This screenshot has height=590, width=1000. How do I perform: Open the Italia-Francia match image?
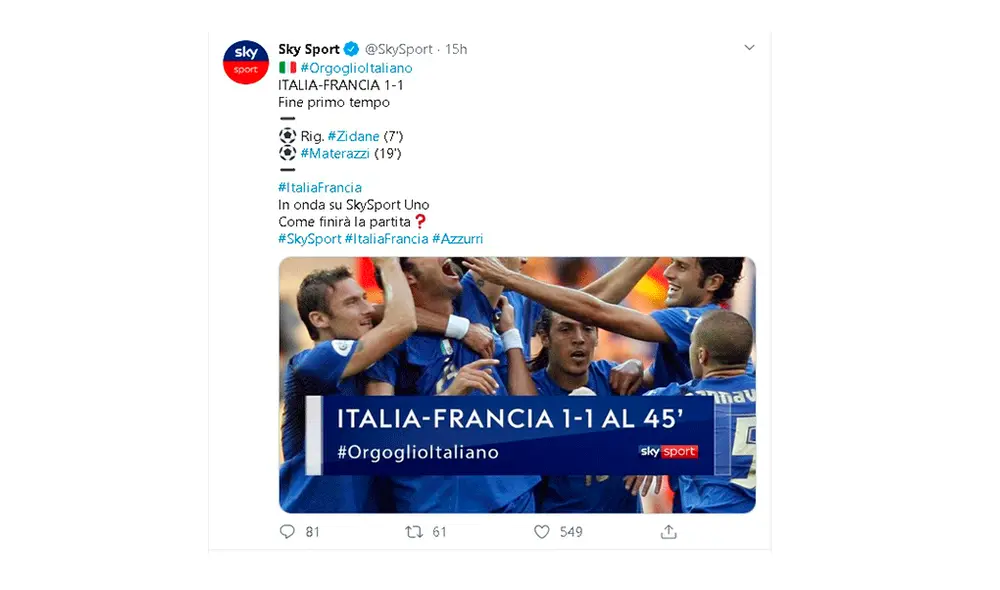pos(517,385)
